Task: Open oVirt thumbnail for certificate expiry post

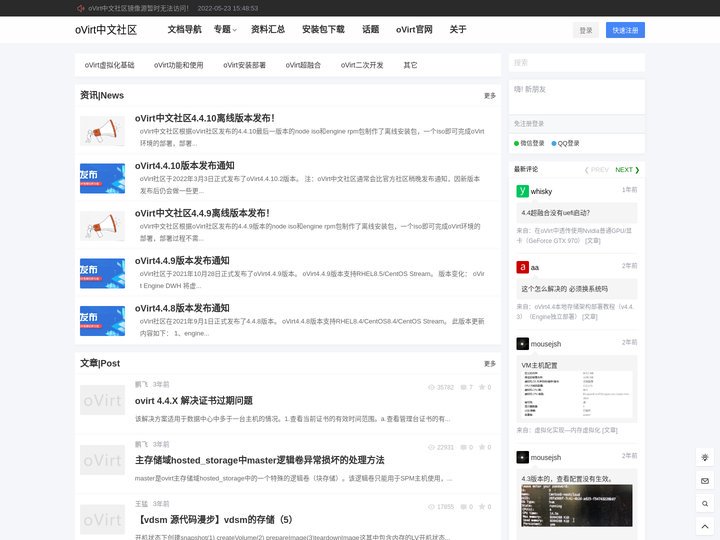Action: click(102, 400)
